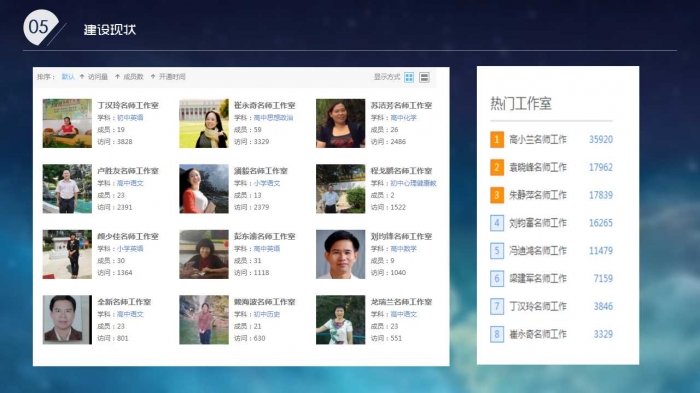The image size is (700, 393).
Task: Filter by subject 小学英语
Action: coord(130,249)
